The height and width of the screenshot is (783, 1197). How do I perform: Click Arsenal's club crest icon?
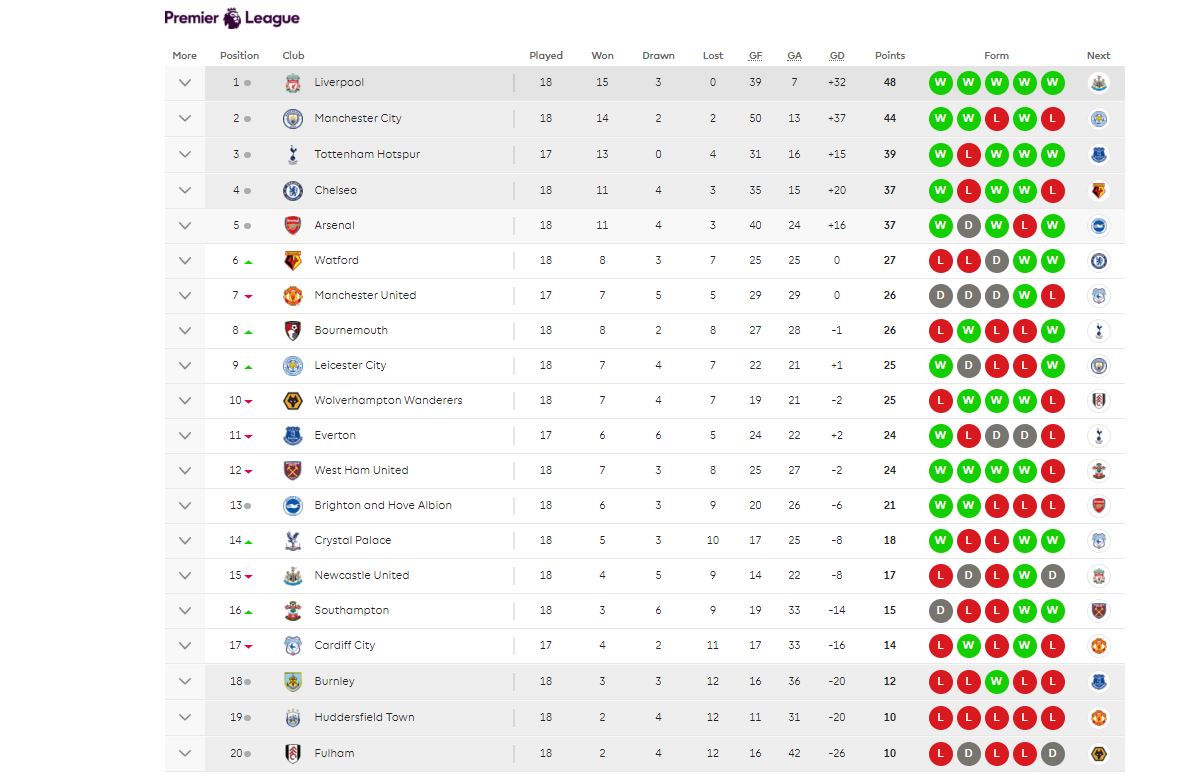click(292, 225)
